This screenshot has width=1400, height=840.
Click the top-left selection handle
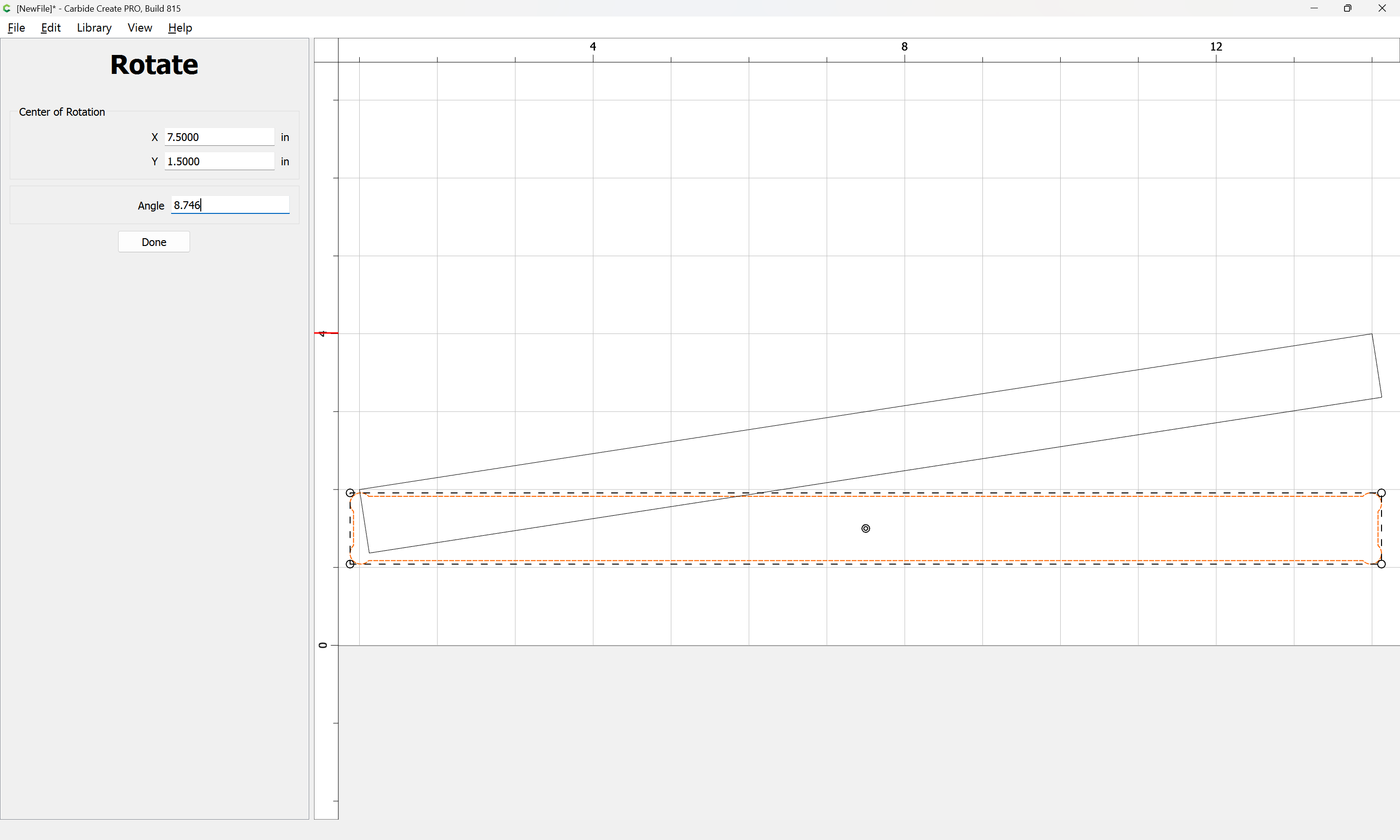350,493
